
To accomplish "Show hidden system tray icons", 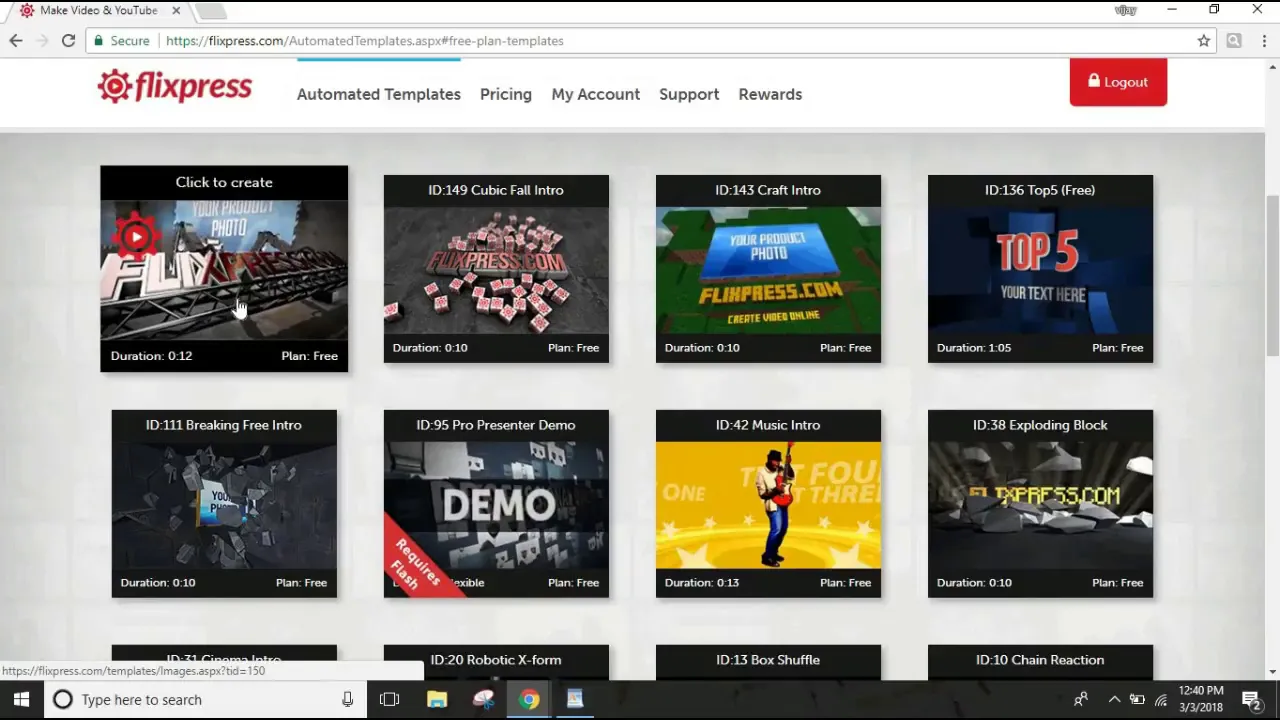I will (1114, 700).
